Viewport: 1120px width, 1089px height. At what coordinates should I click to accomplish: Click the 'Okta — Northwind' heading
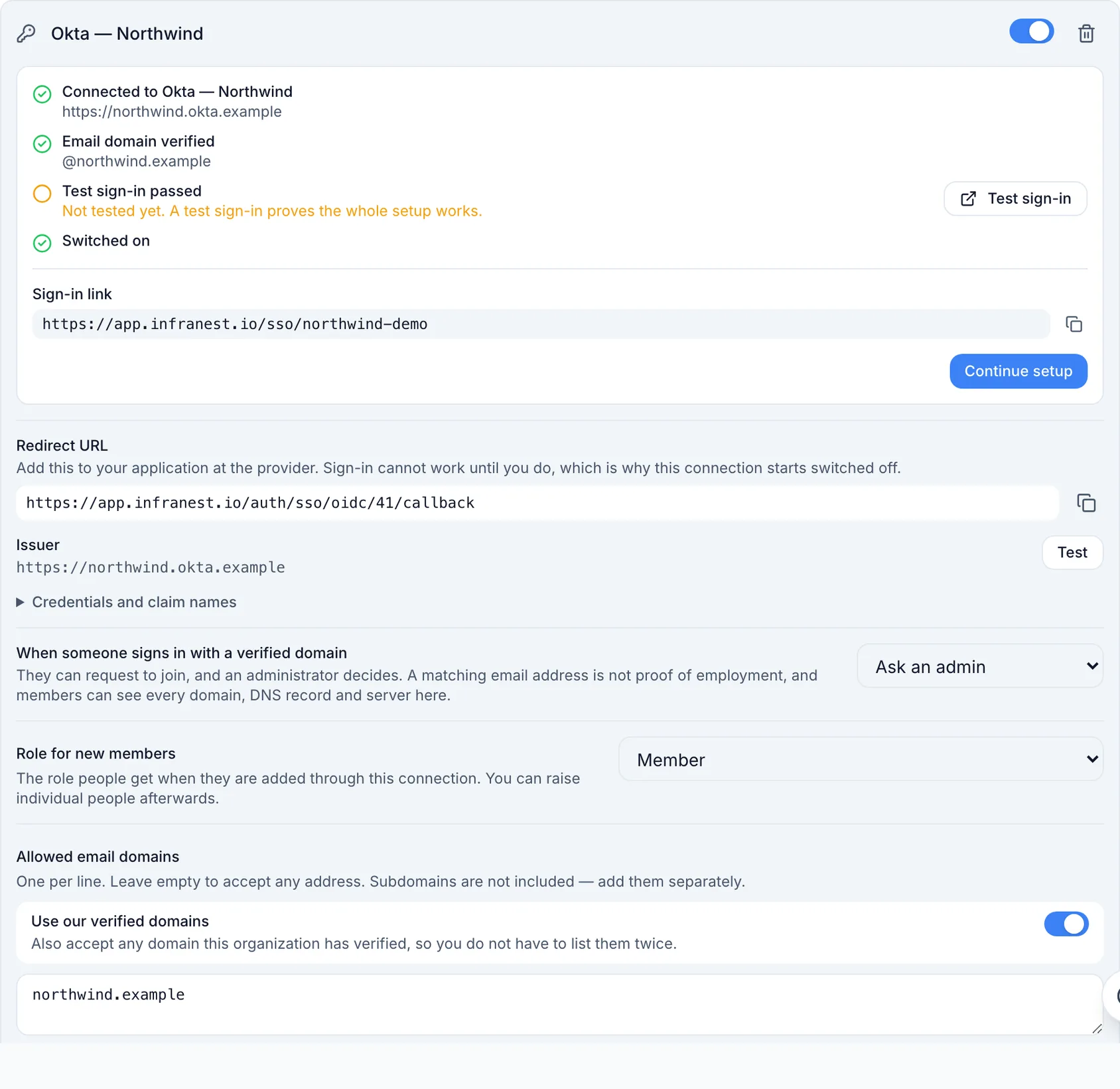127,34
